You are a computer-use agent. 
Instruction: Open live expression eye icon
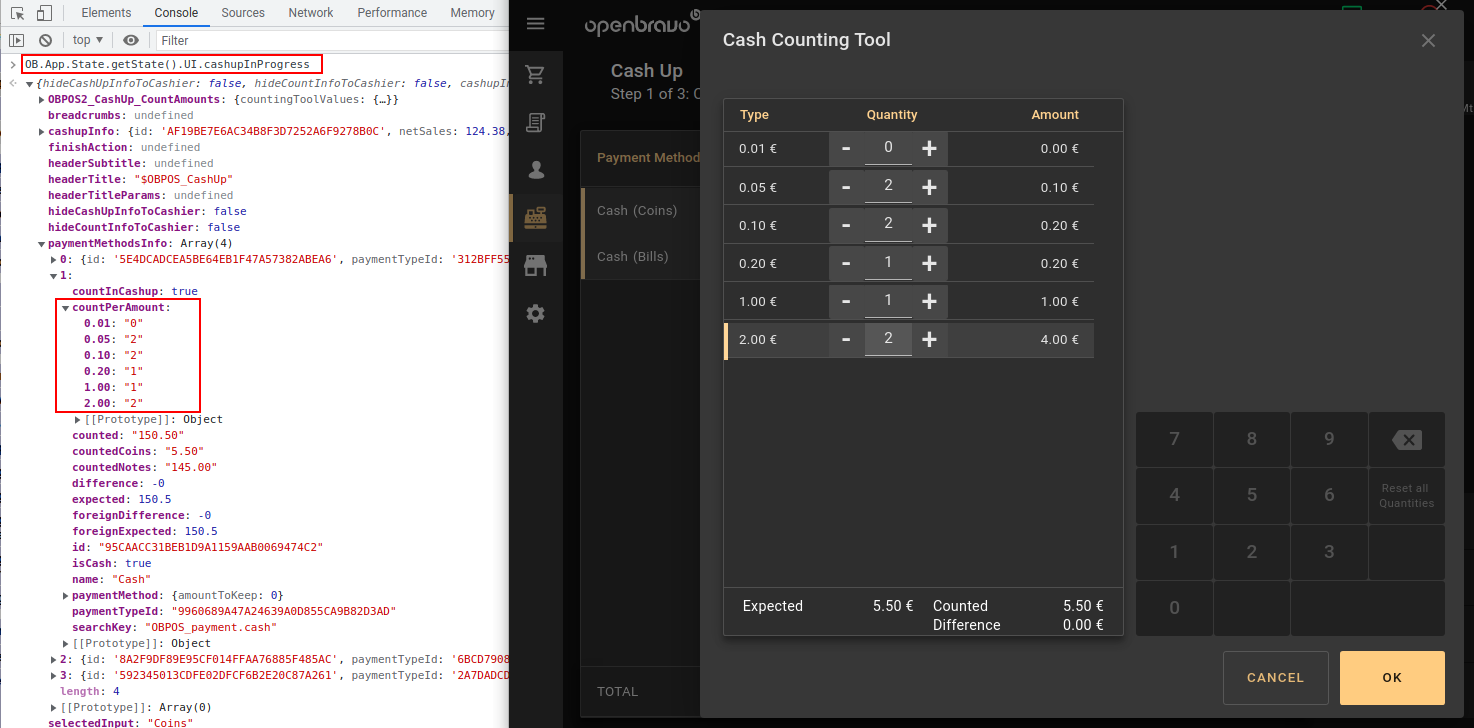[131, 40]
